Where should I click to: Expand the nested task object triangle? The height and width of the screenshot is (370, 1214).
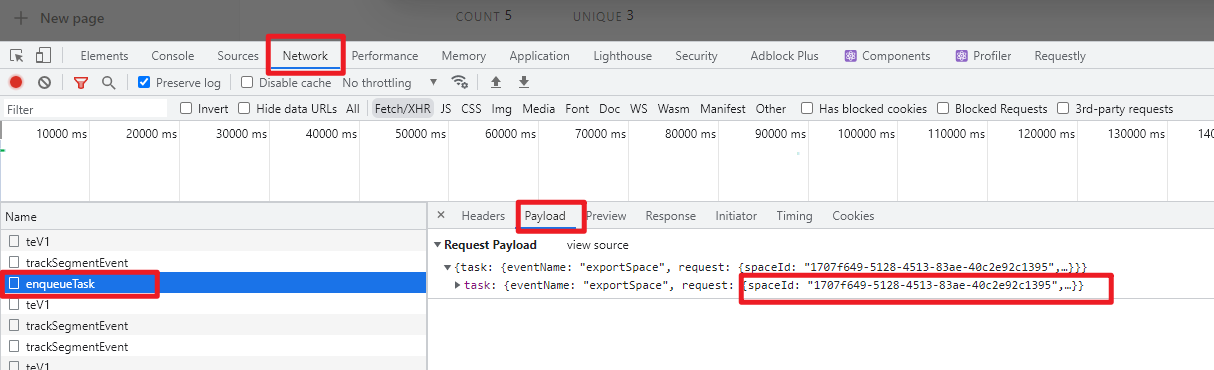point(458,286)
